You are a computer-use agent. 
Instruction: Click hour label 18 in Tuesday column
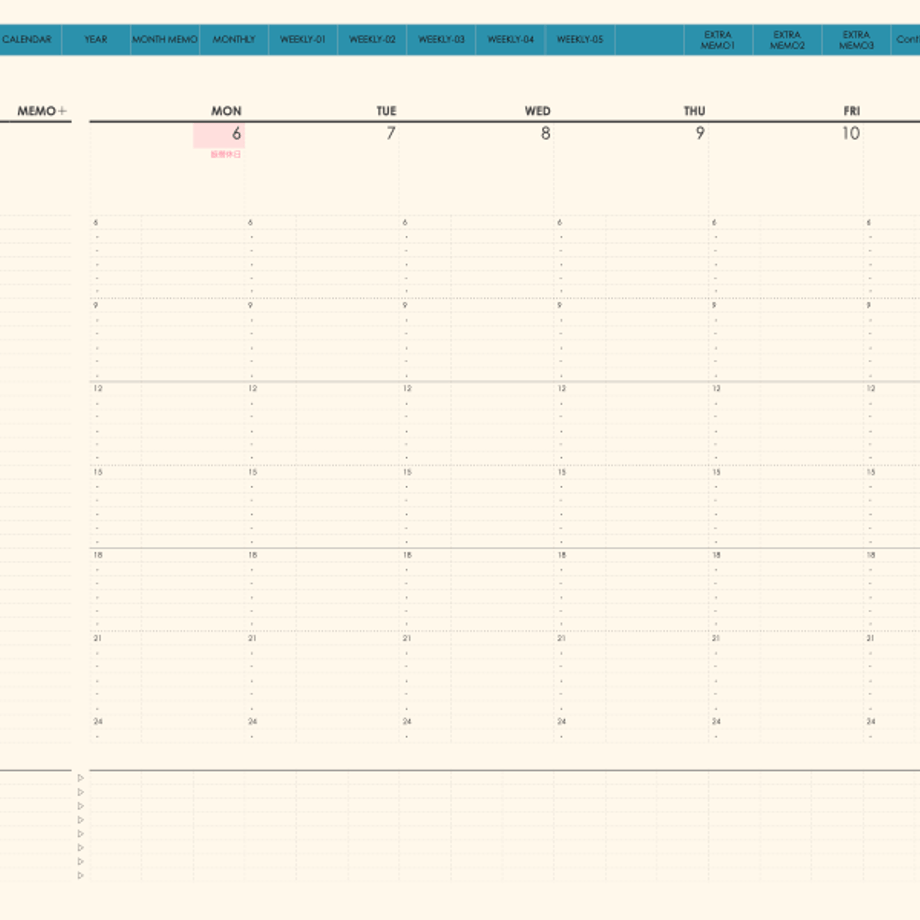pos(253,555)
